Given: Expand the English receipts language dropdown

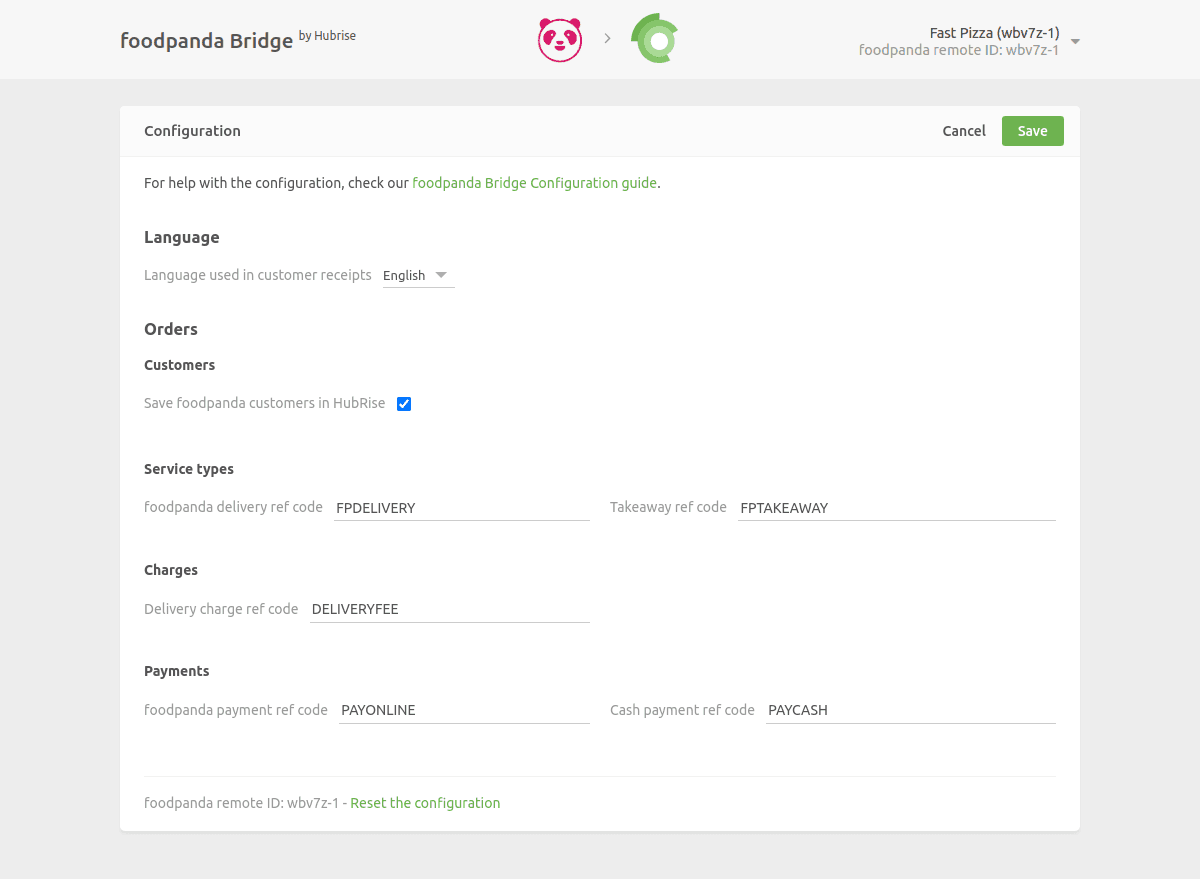Looking at the screenshot, I should tap(417, 275).
